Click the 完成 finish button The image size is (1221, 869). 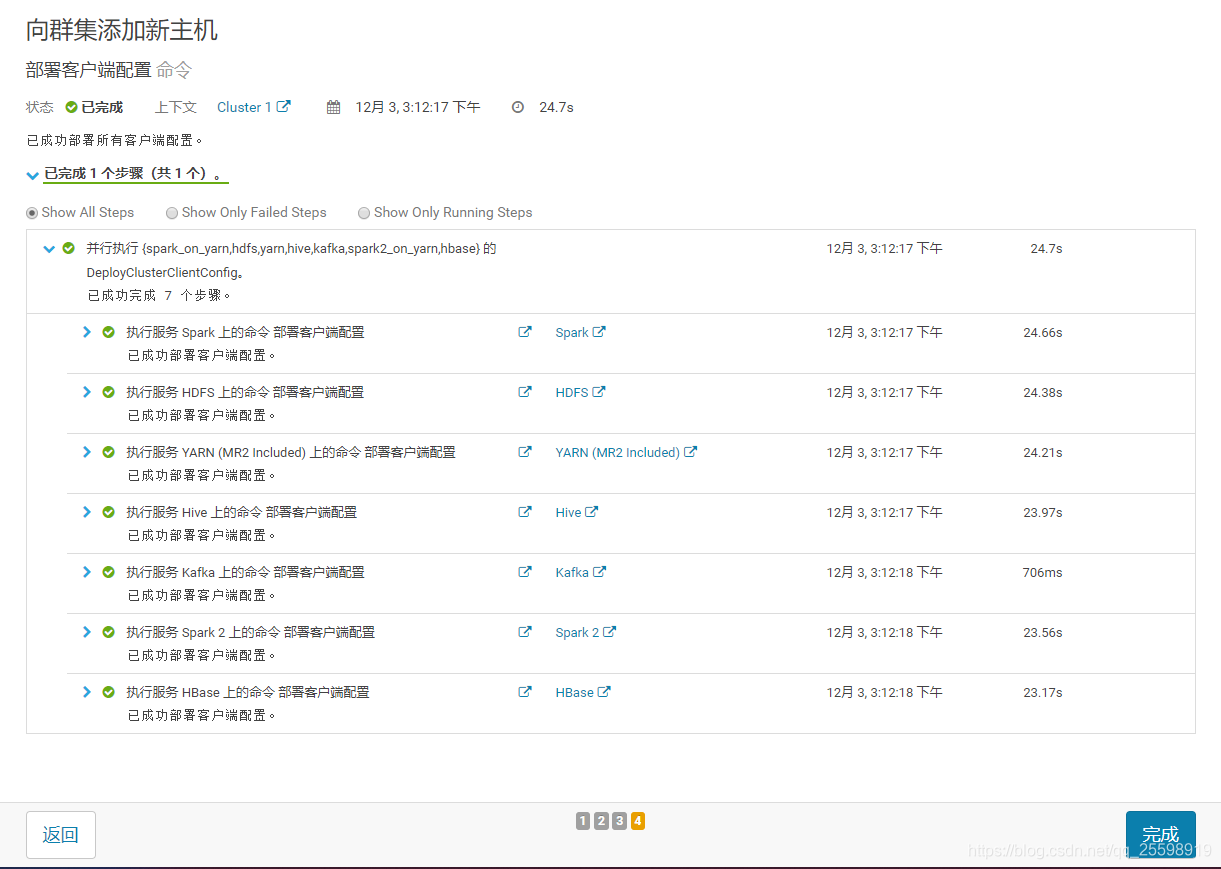(1160, 835)
